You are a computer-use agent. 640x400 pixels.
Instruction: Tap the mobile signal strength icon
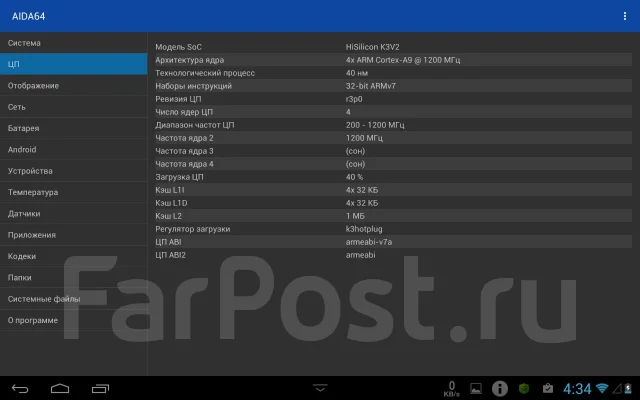coord(617,389)
